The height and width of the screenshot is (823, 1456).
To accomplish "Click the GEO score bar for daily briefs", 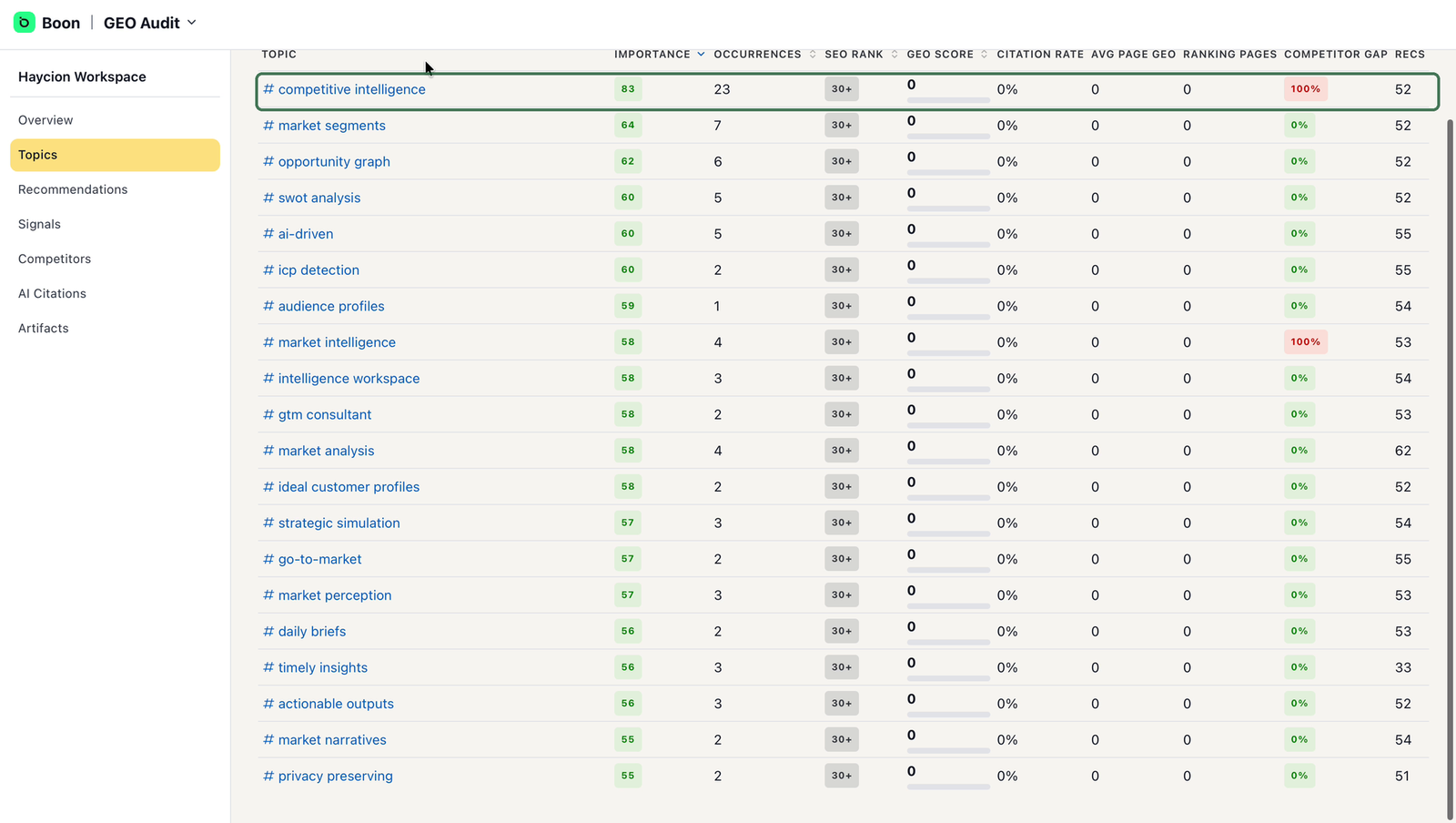I will click(x=948, y=642).
